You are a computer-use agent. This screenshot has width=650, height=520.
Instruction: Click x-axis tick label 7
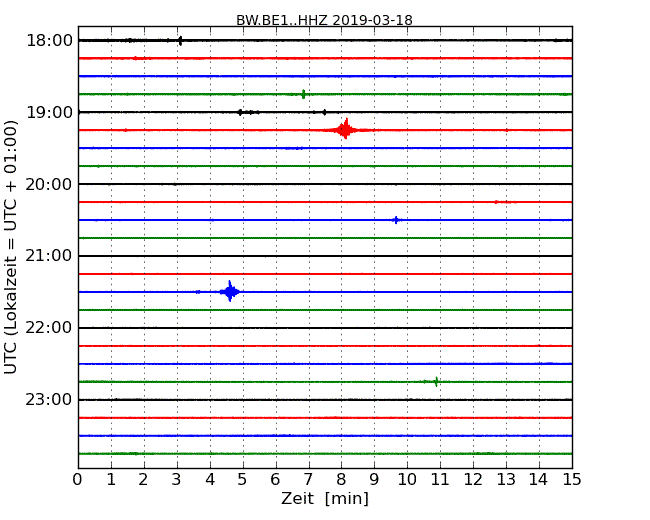pos(308,479)
